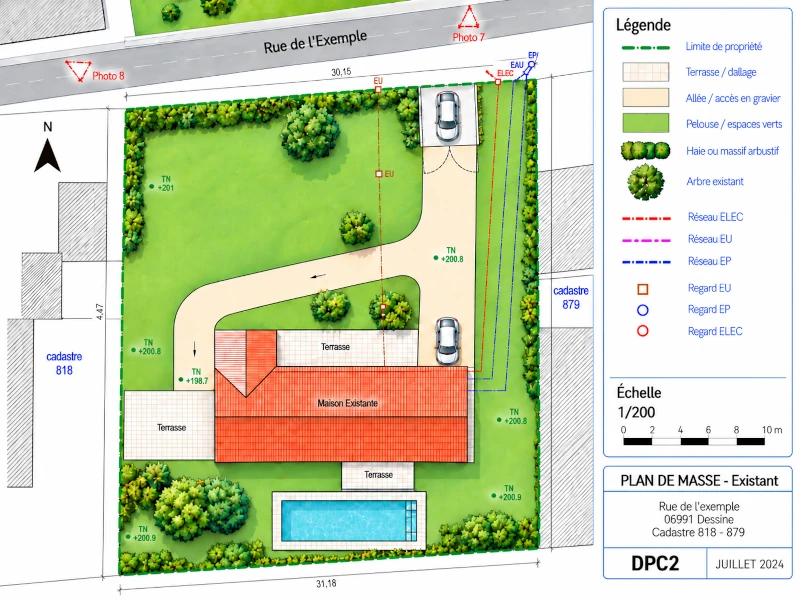Click the green property limit line in legend
The image size is (800, 601).
pos(645,47)
